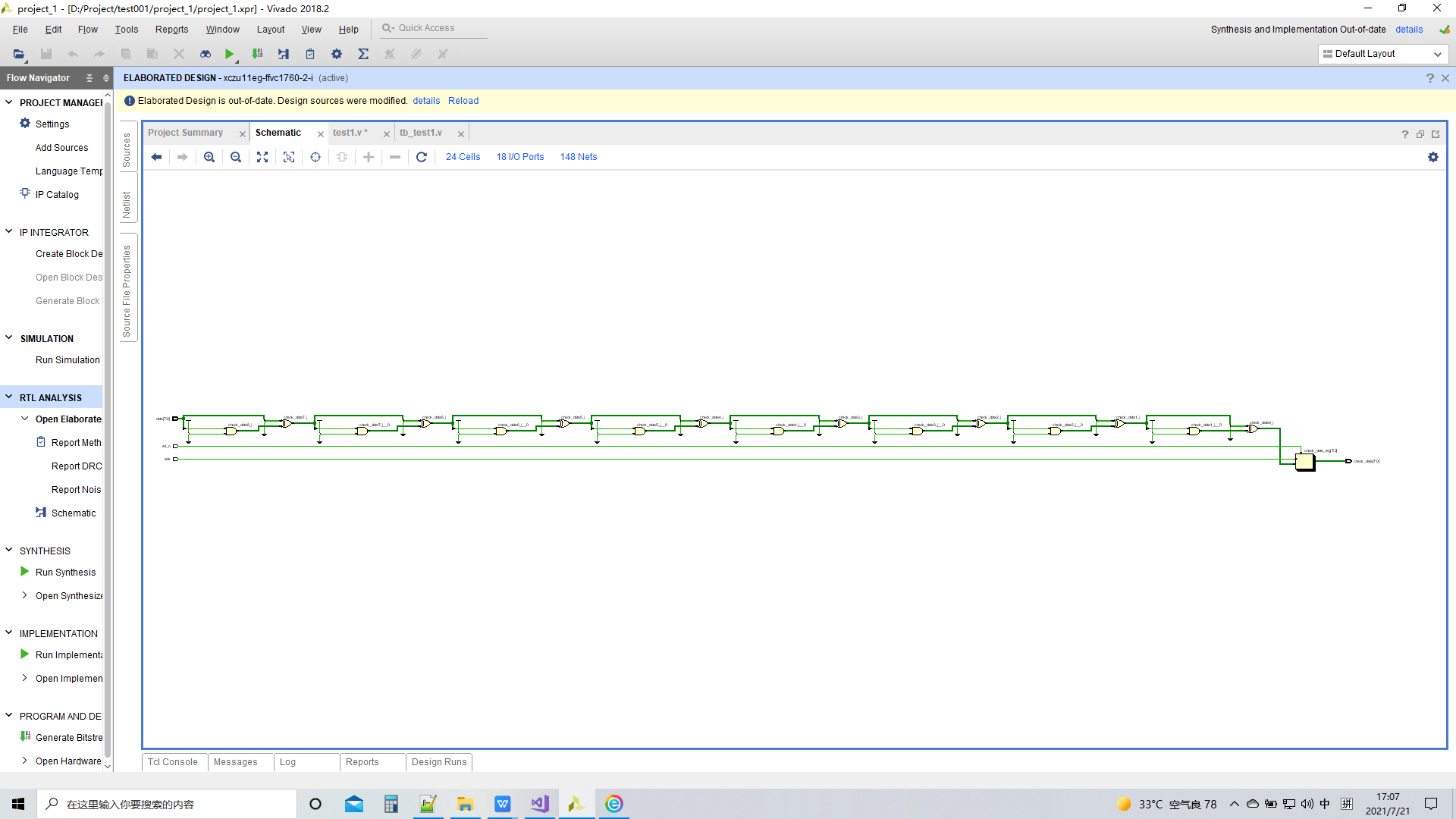The width and height of the screenshot is (1456, 819).
Task: Click the previous view back arrow
Action: (x=156, y=157)
